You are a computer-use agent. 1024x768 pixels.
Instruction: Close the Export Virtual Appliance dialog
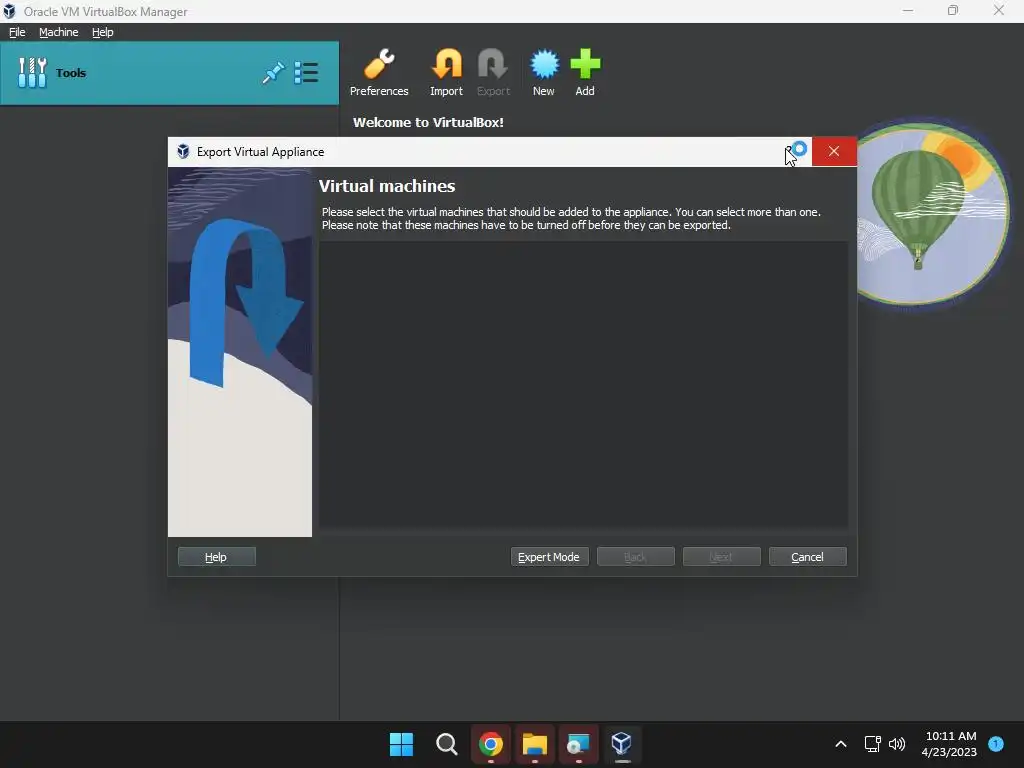(834, 152)
